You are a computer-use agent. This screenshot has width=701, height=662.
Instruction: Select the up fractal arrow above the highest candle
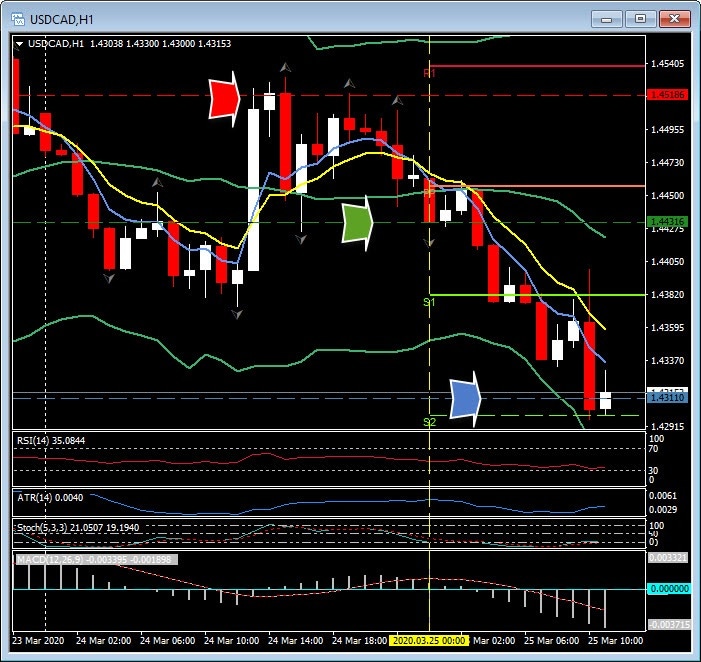click(285, 67)
